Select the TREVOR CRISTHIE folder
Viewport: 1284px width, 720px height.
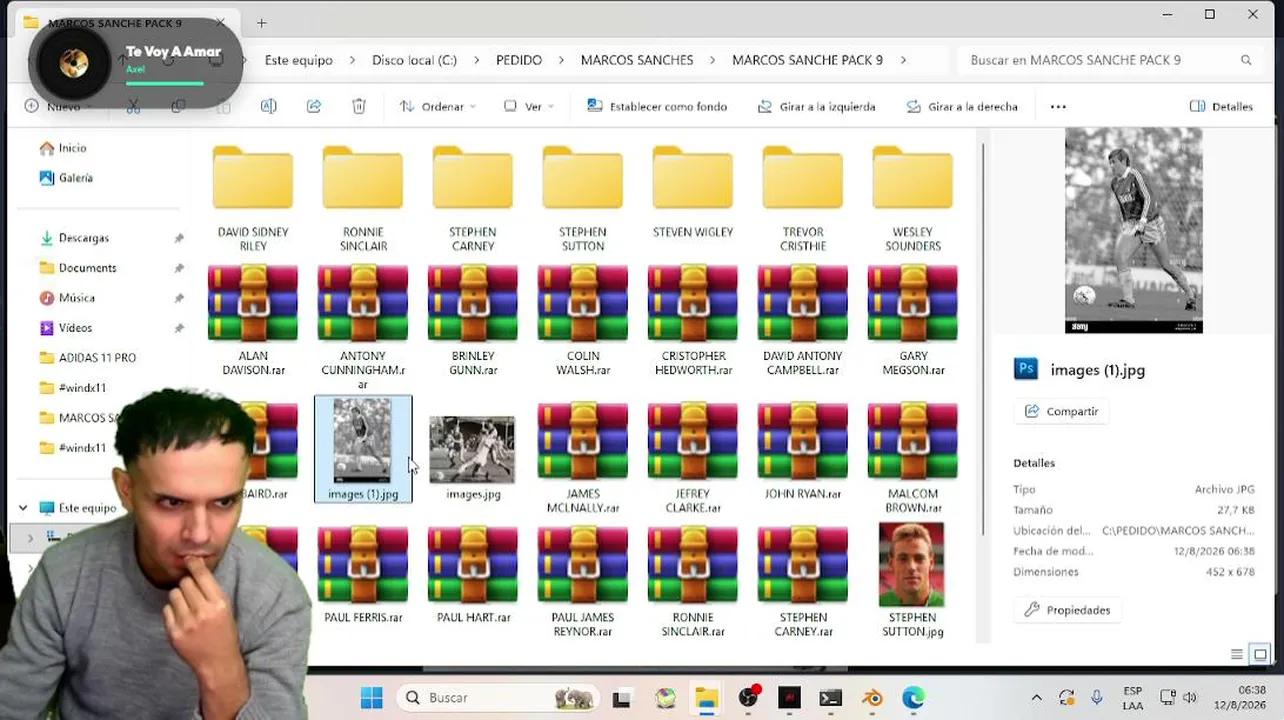(803, 198)
